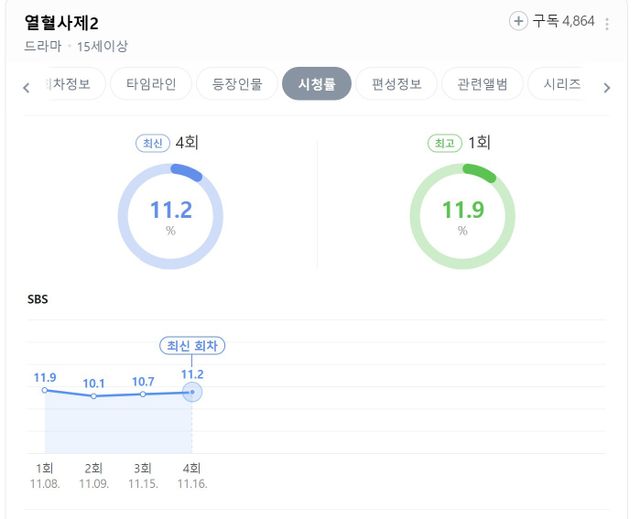The height and width of the screenshot is (519, 640).
Task: Open the three-dot more options menu
Action: point(607,23)
